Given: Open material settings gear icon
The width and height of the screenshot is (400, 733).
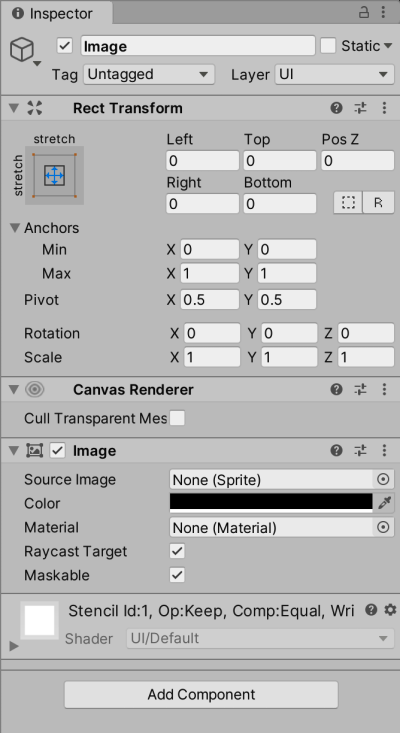Looking at the screenshot, I should tap(390, 610).
